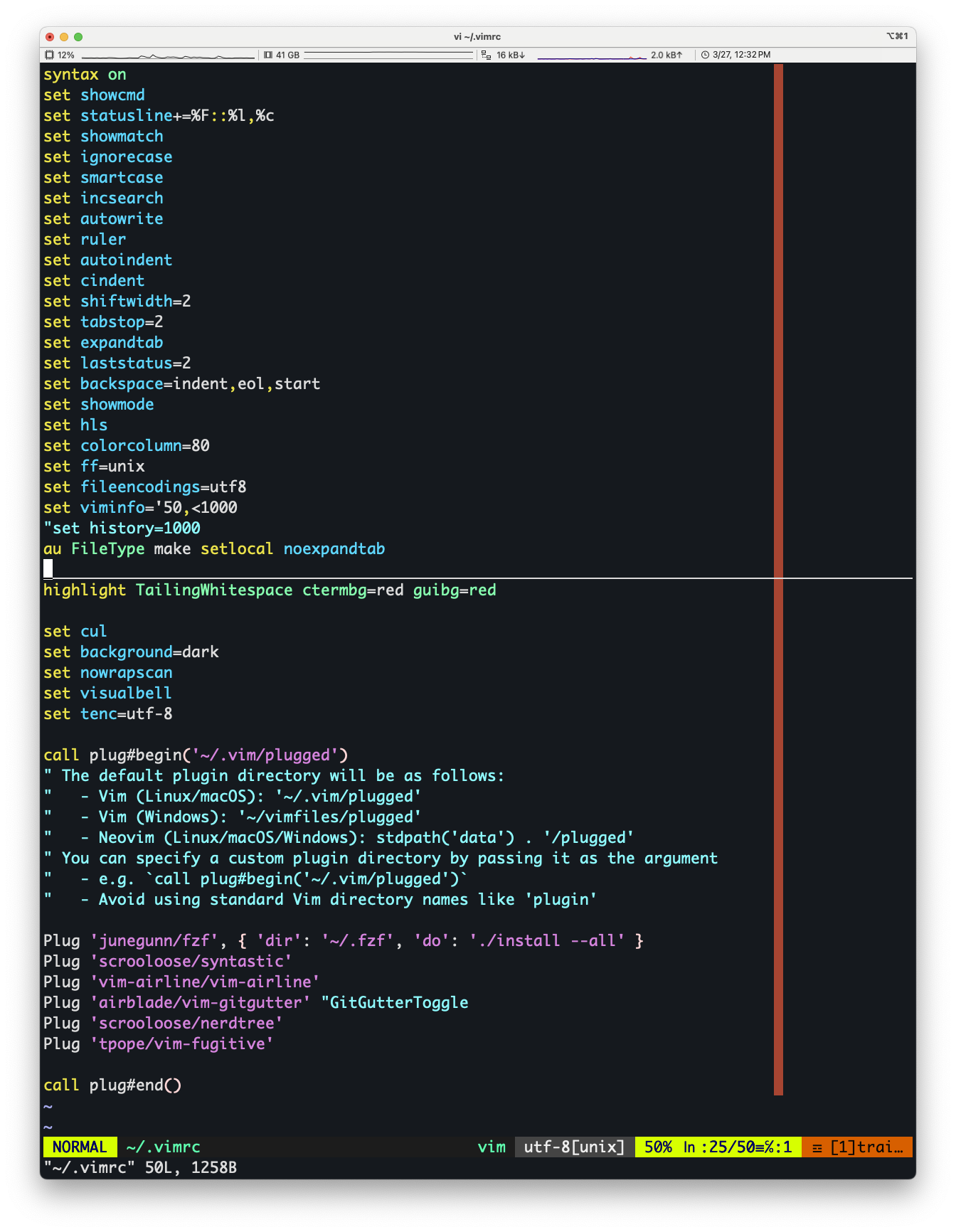Click the Plug 'airblade/vim-gitgutter' line
This screenshot has height=1232, width=956.
pos(256,1003)
